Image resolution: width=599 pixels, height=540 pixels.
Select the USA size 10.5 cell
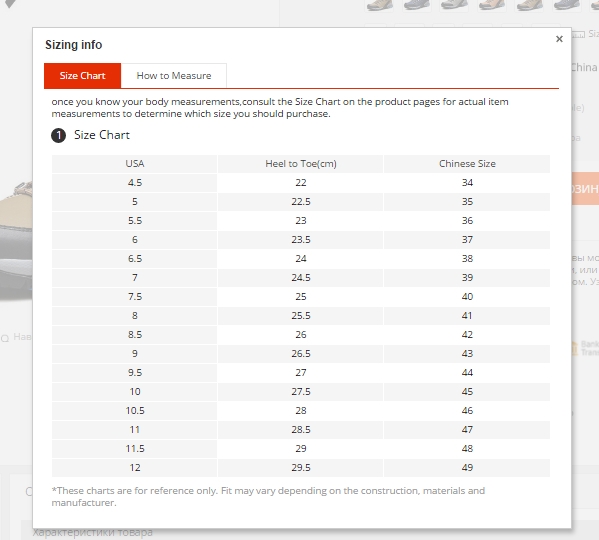coord(134,411)
